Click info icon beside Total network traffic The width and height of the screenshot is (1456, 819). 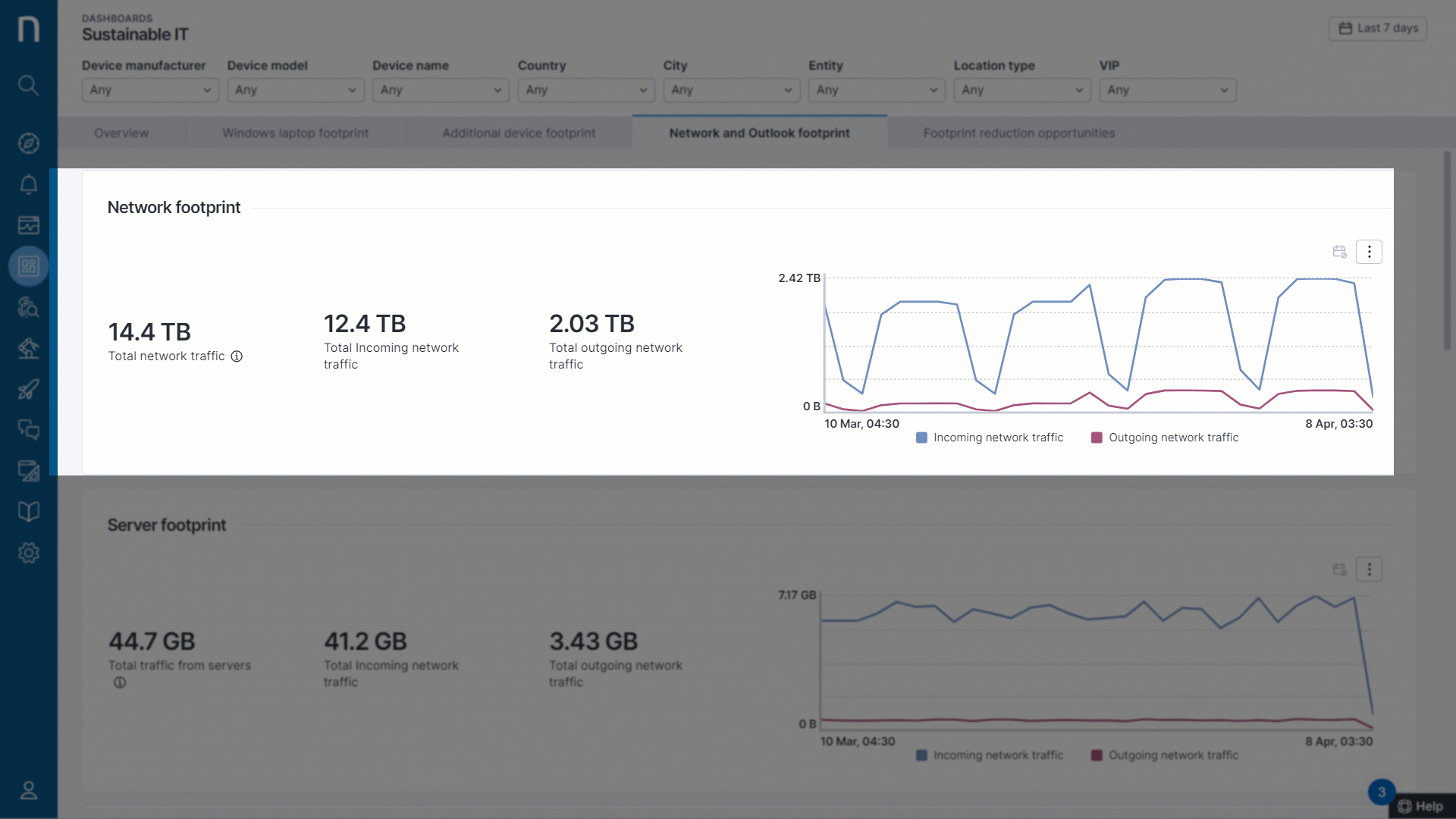pyautogui.click(x=237, y=356)
